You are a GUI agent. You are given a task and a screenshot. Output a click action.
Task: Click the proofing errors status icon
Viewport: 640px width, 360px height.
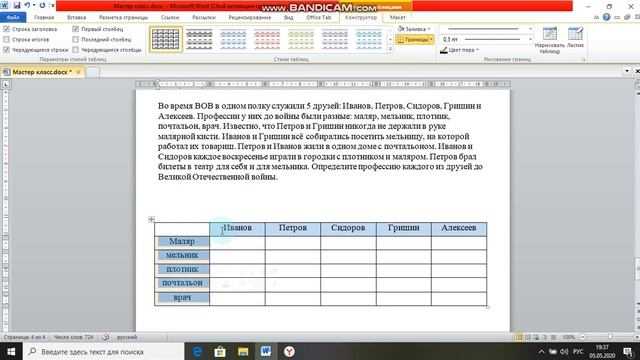coord(106,337)
